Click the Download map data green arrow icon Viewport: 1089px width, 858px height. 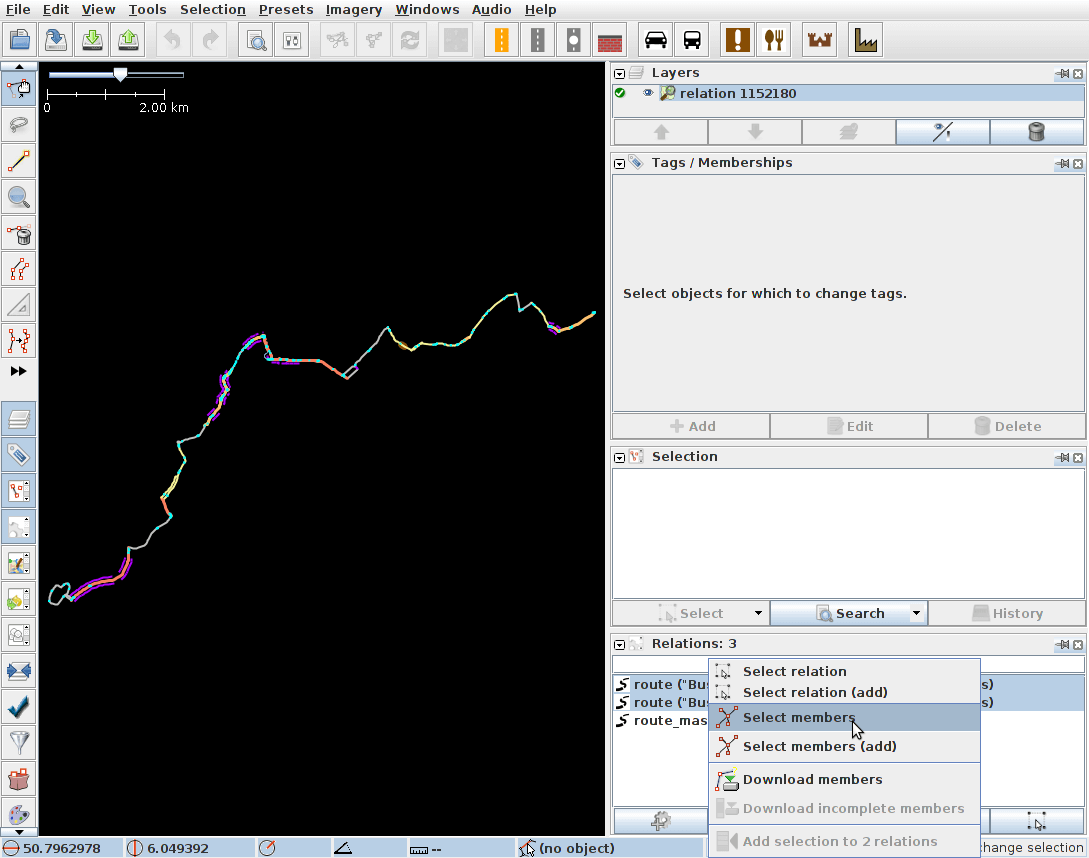pyautogui.click(x=92, y=40)
